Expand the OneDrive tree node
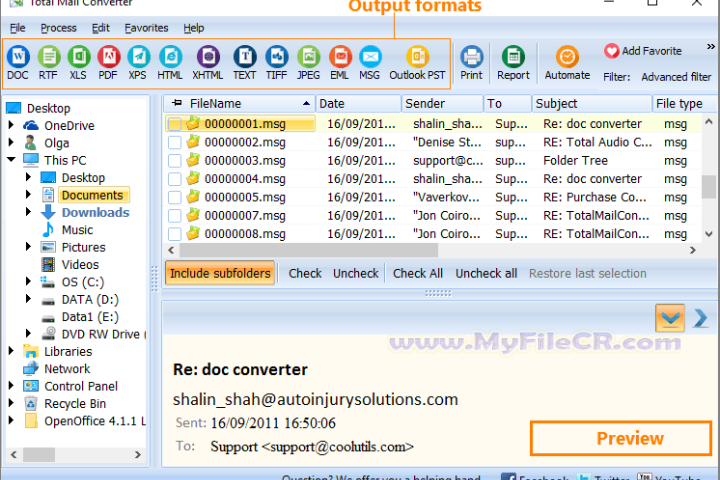This screenshot has width=720, height=480. (x=11, y=125)
